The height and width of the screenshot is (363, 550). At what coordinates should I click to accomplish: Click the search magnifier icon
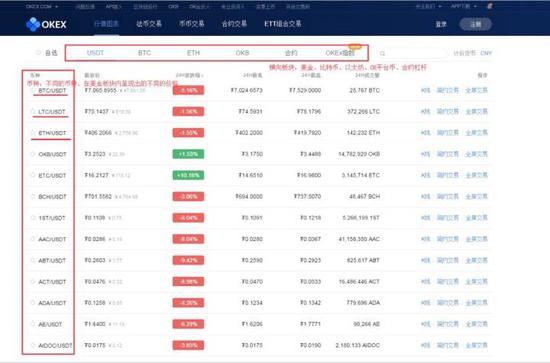click(382, 53)
